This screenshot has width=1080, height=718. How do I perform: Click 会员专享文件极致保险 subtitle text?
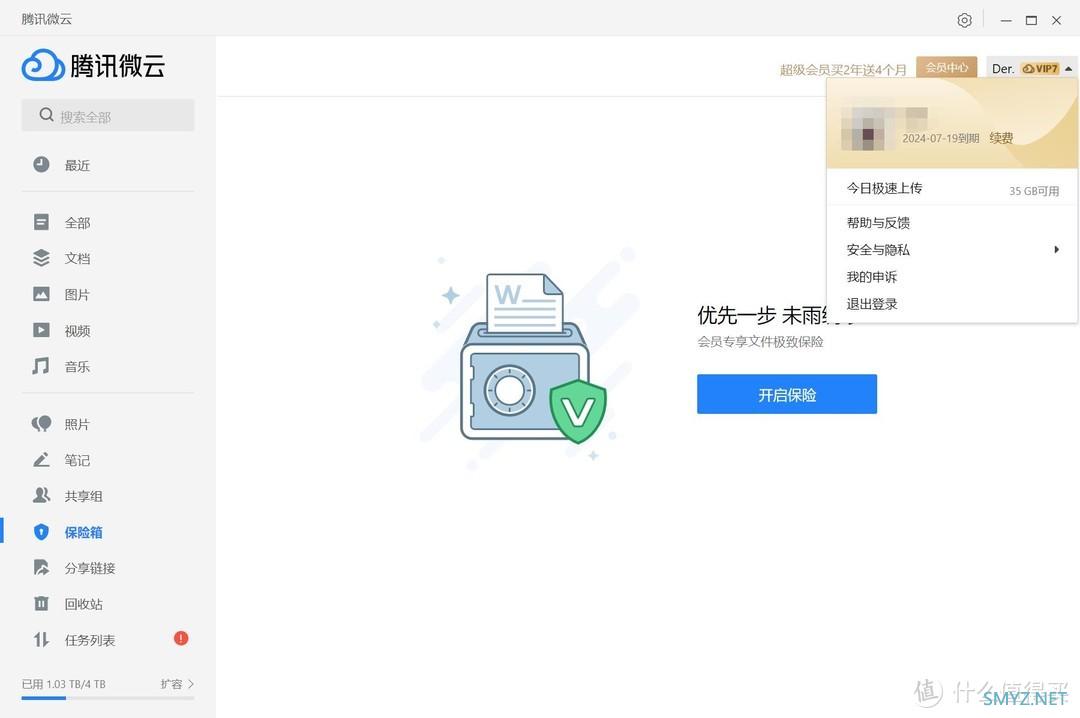coord(760,341)
